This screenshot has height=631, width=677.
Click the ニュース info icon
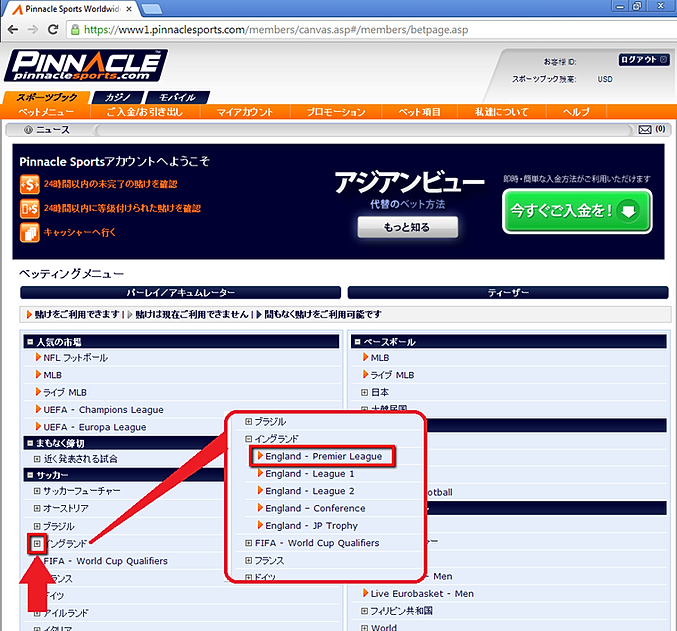tap(28, 130)
